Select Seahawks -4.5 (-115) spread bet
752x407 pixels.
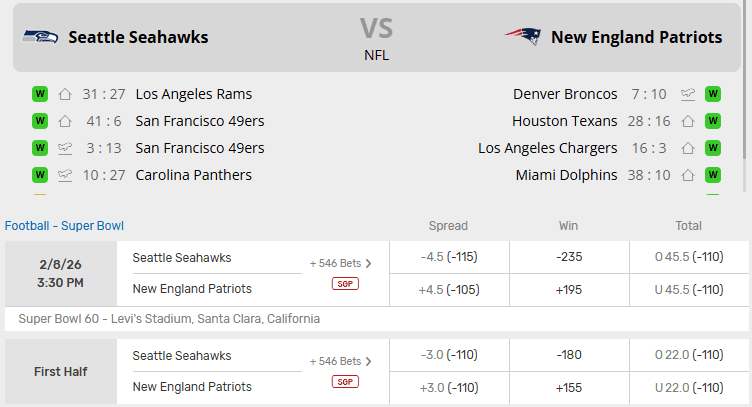point(449,257)
